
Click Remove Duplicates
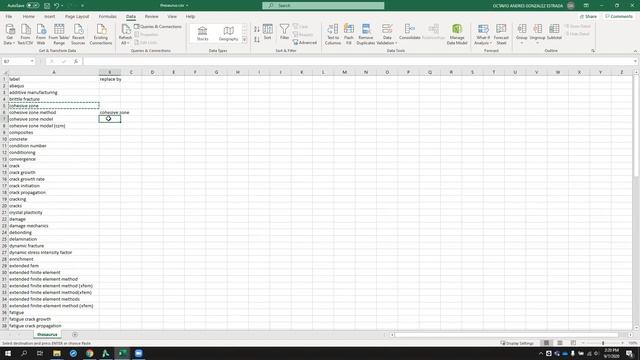coord(366,34)
